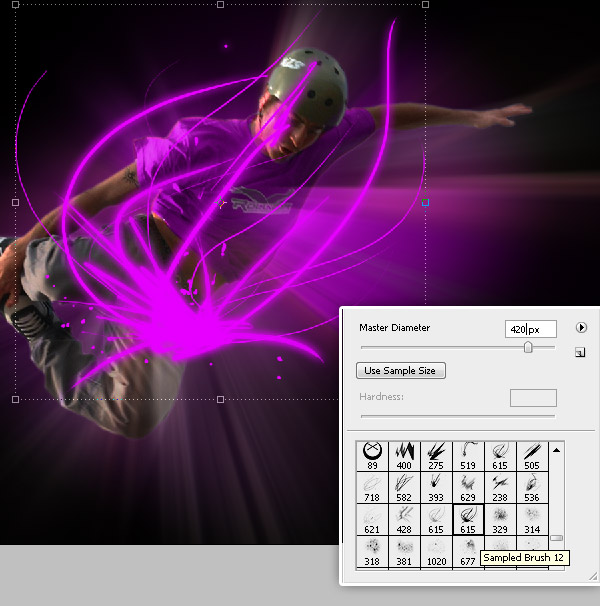Click the blue right-middle transform handle
The width and height of the screenshot is (600, 606).
[x=425, y=203]
